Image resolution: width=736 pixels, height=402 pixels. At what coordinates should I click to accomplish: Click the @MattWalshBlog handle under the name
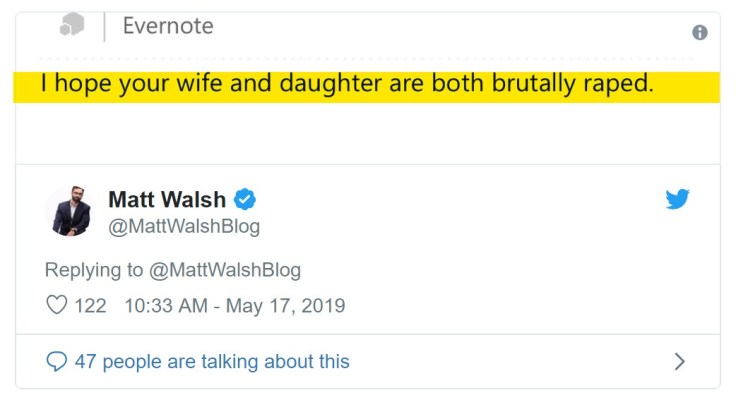click(x=183, y=227)
